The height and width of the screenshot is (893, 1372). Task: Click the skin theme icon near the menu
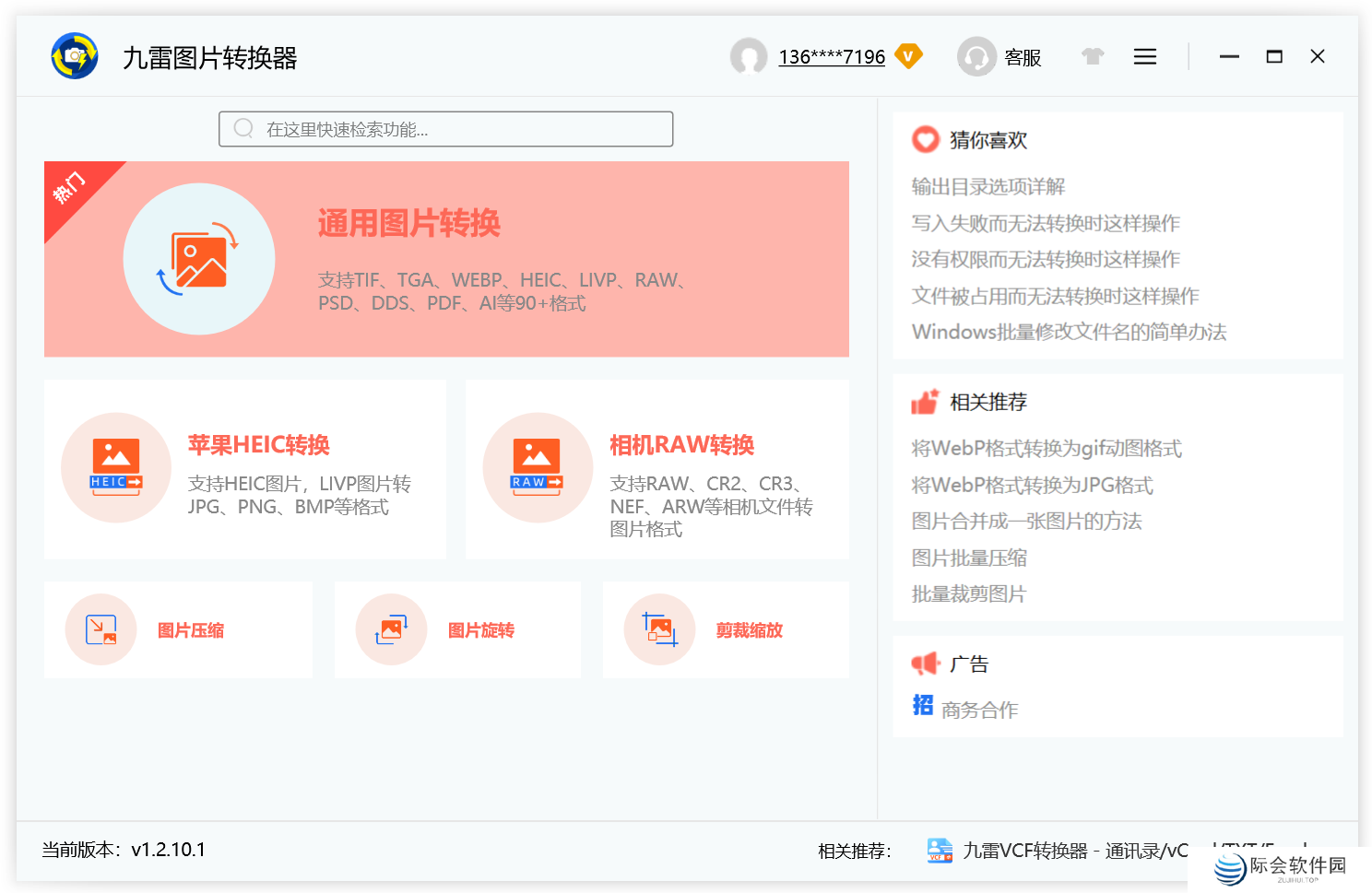(x=1092, y=56)
